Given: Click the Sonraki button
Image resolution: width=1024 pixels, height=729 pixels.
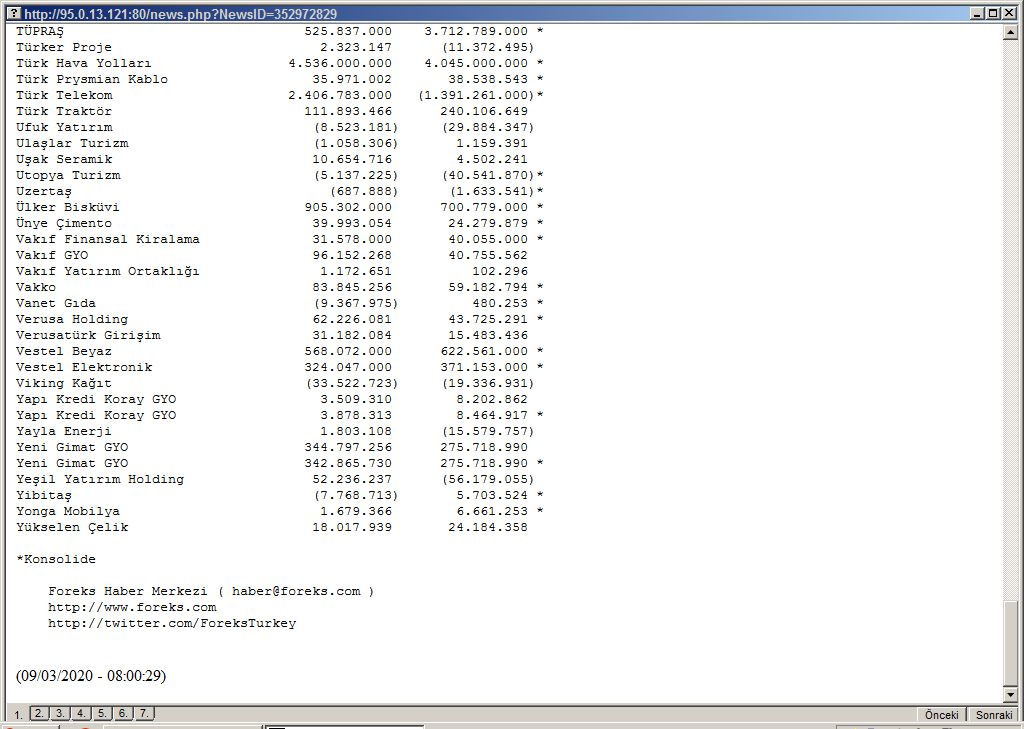Looking at the screenshot, I should (x=994, y=715).
